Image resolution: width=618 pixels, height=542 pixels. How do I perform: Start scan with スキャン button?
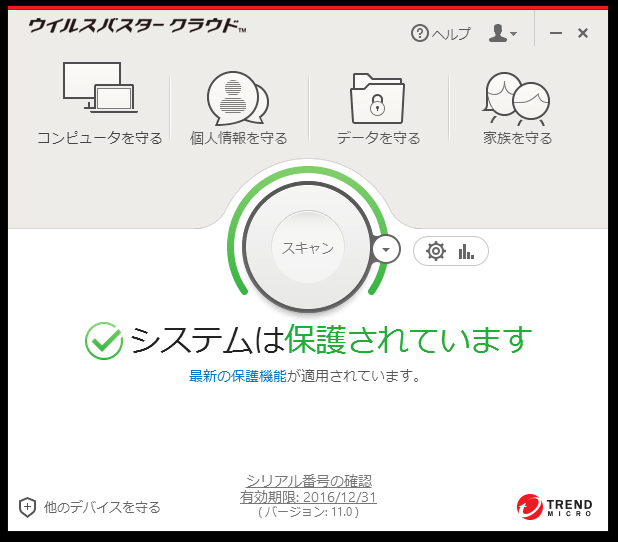click(308, 247)
